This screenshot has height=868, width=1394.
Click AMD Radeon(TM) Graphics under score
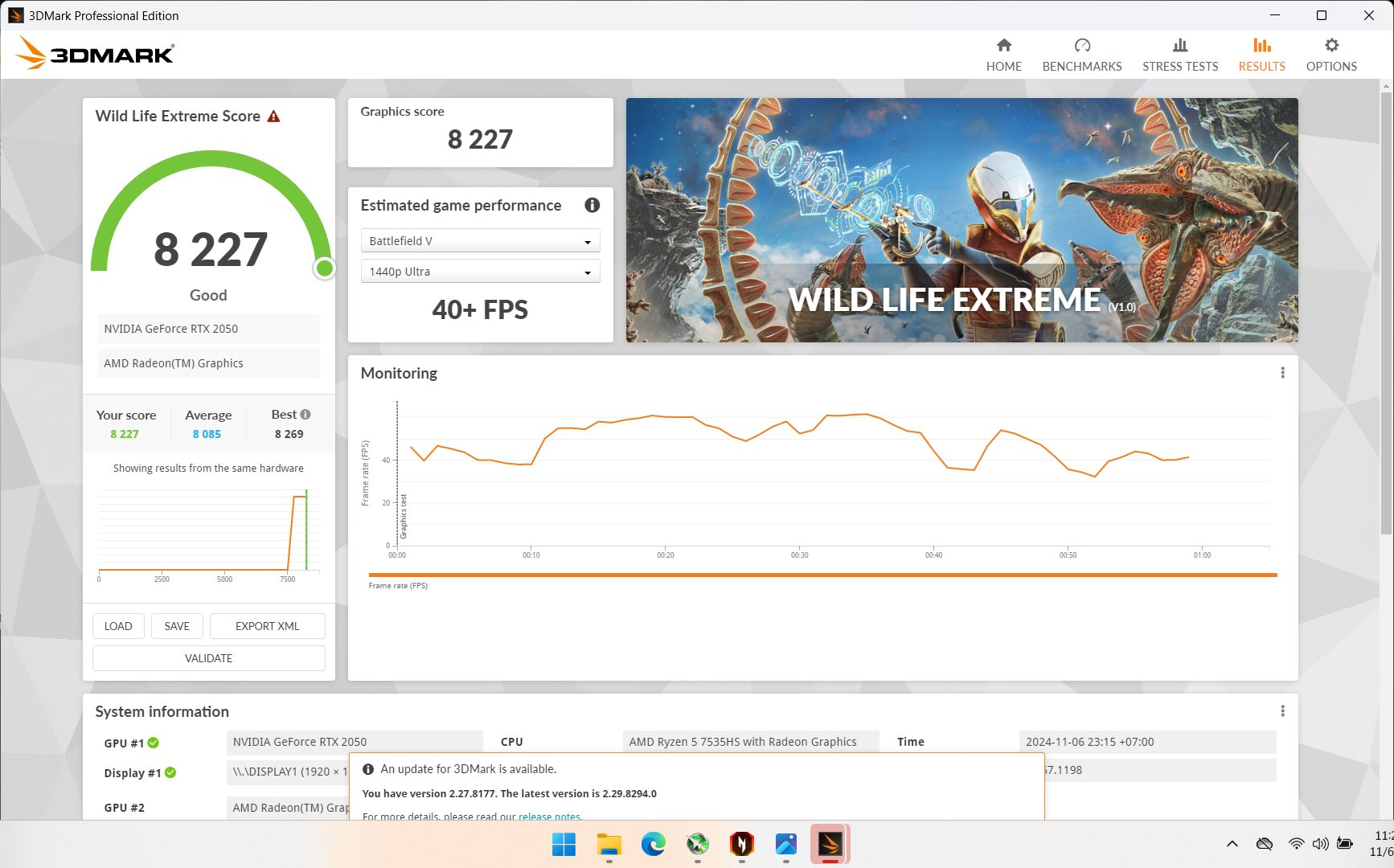click(208, 363)
